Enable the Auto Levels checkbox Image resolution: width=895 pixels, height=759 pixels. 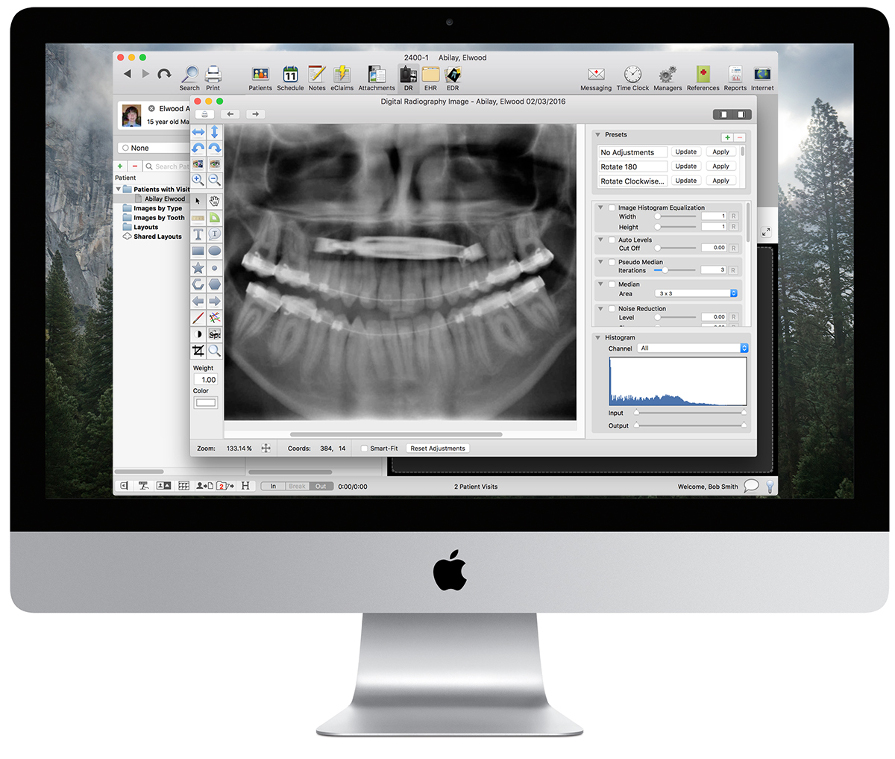coord(612,240)
